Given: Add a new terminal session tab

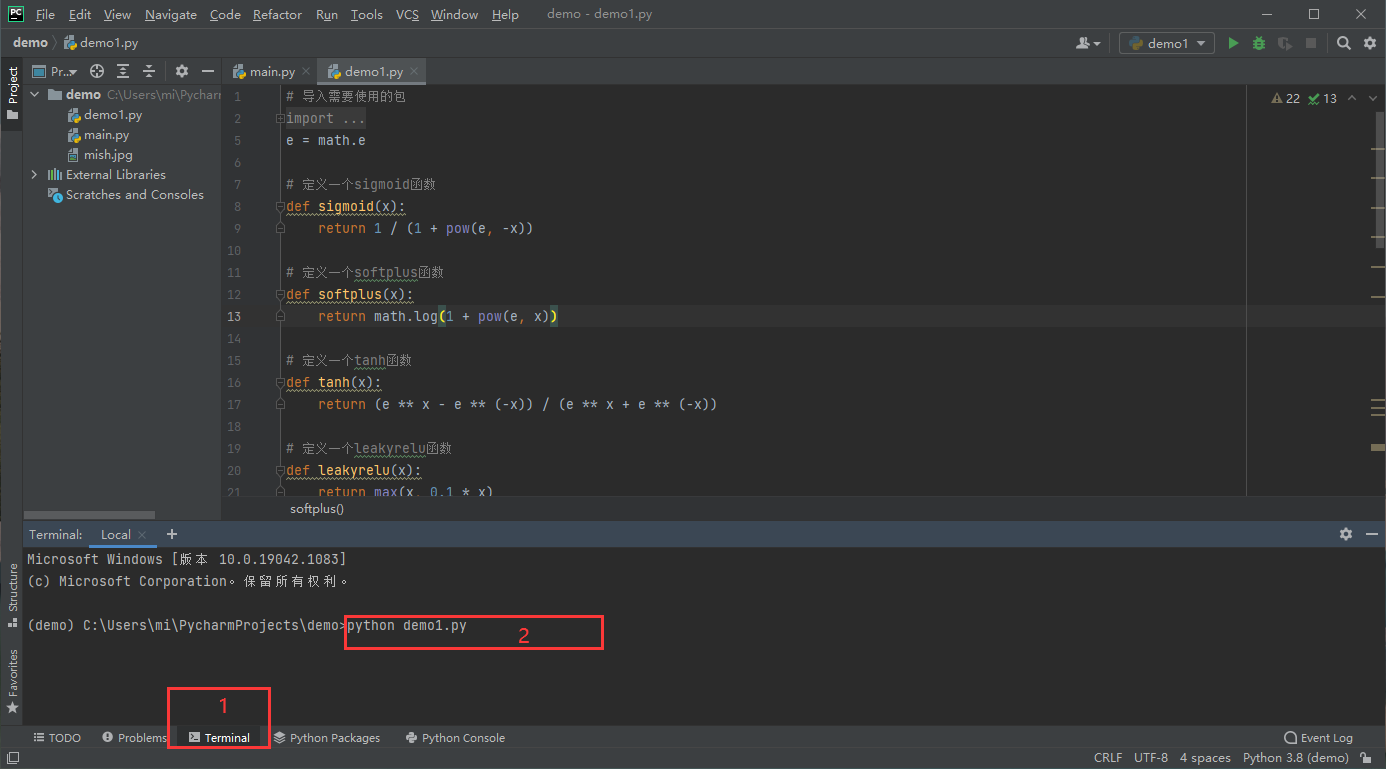Looking at the screenshot, I should tap(172, 534).
